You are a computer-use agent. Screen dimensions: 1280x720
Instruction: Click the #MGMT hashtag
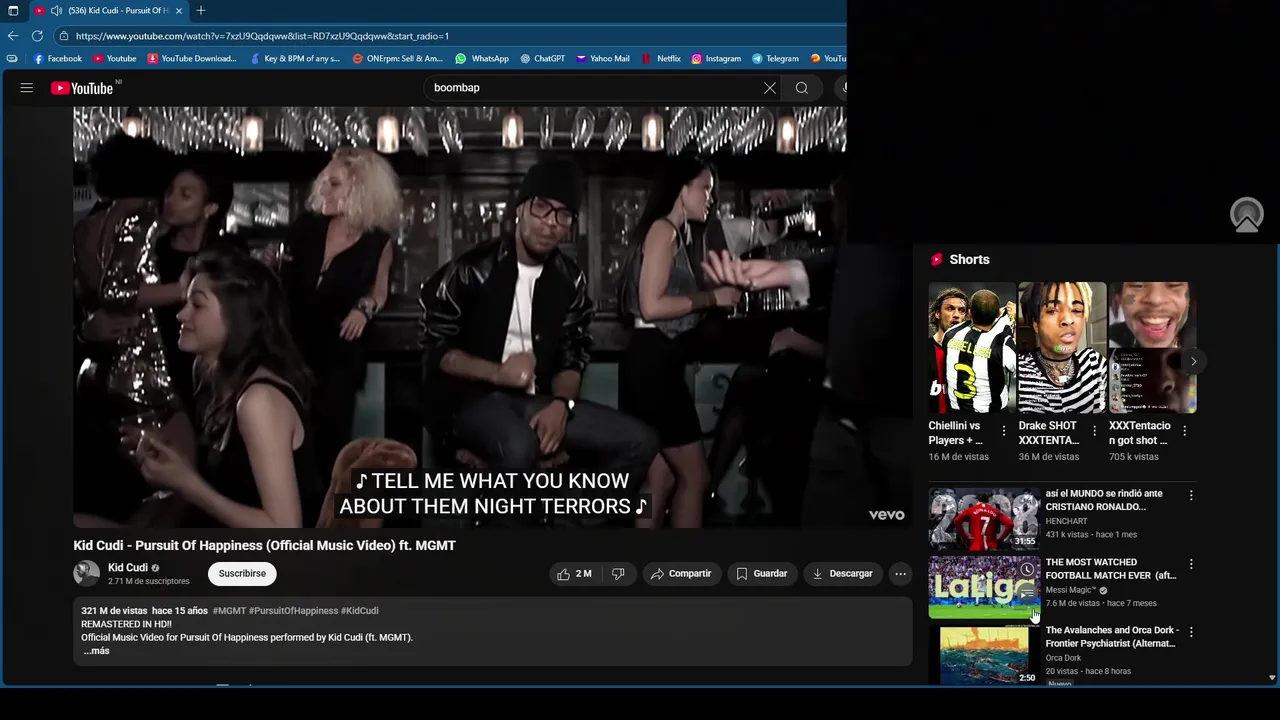(x=229, y=611)
